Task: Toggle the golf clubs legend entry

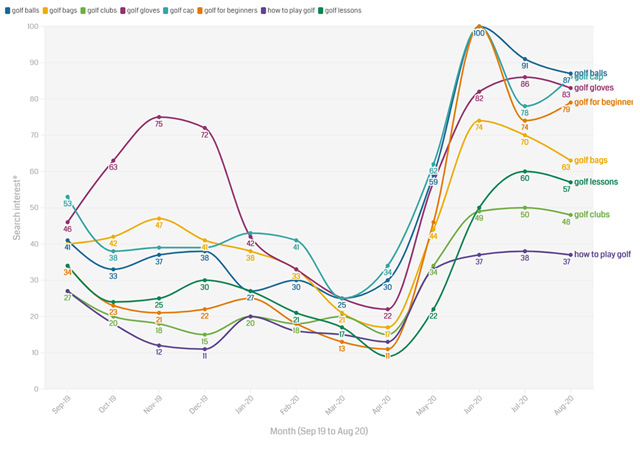Action: pos(98,11)
